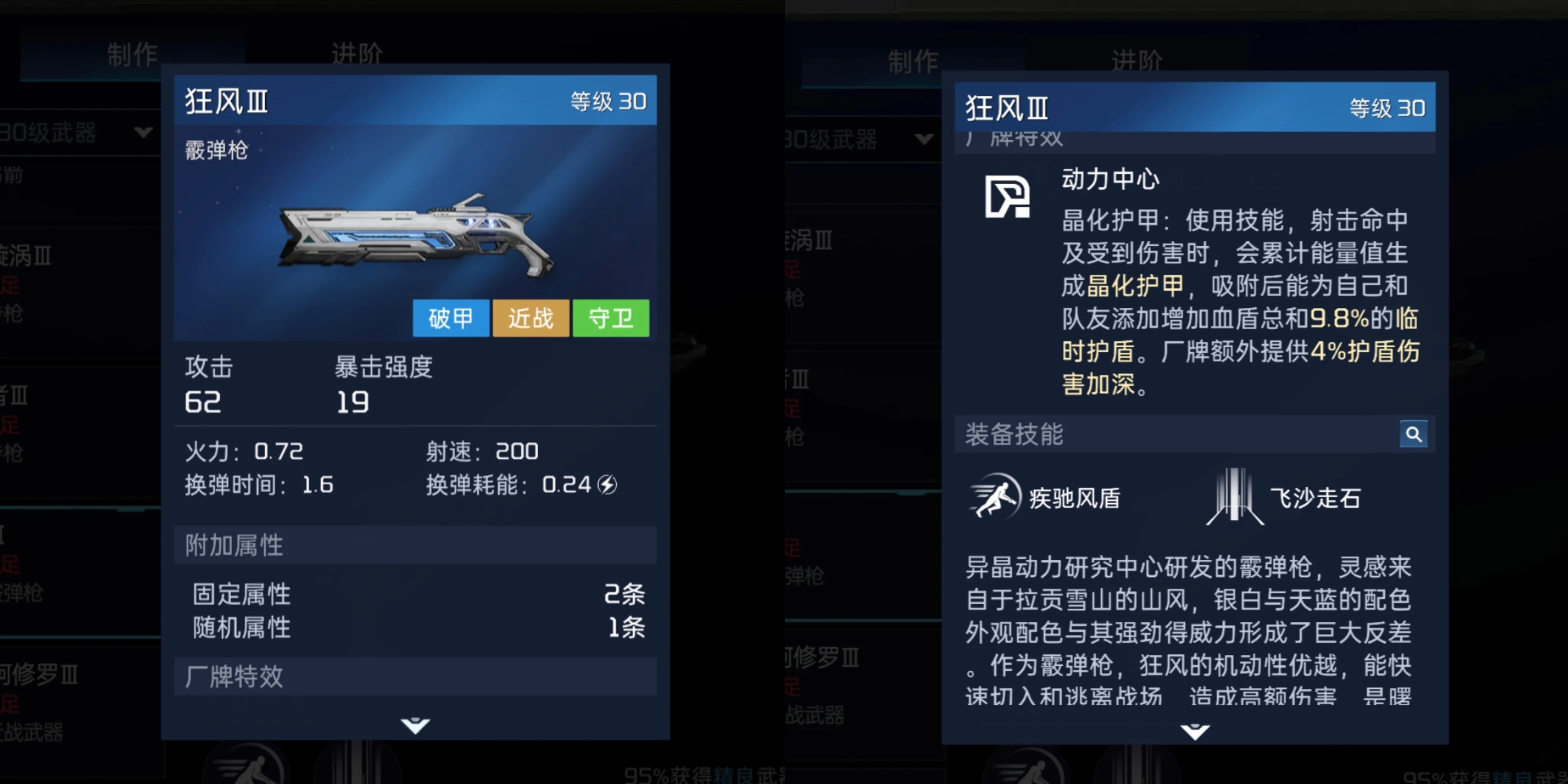Click the 动力中心 brand logo icon
The image size is (1568, 784).
(x=1008, y=197)
